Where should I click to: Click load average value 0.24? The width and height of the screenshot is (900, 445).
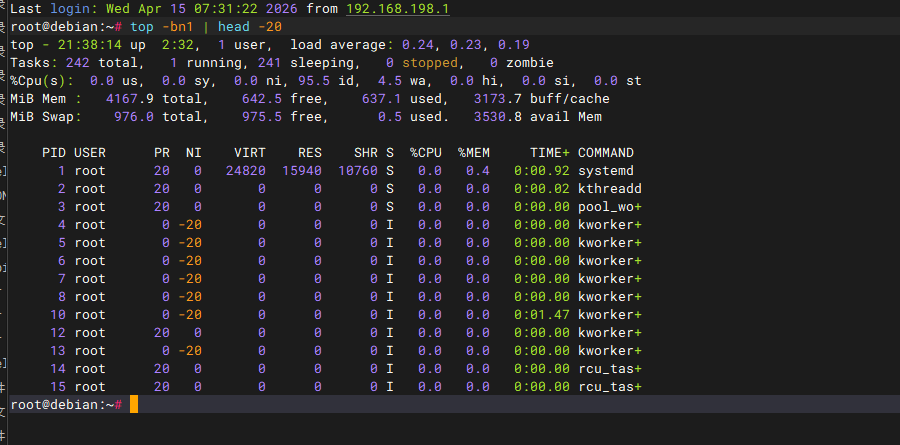[417, 45]
